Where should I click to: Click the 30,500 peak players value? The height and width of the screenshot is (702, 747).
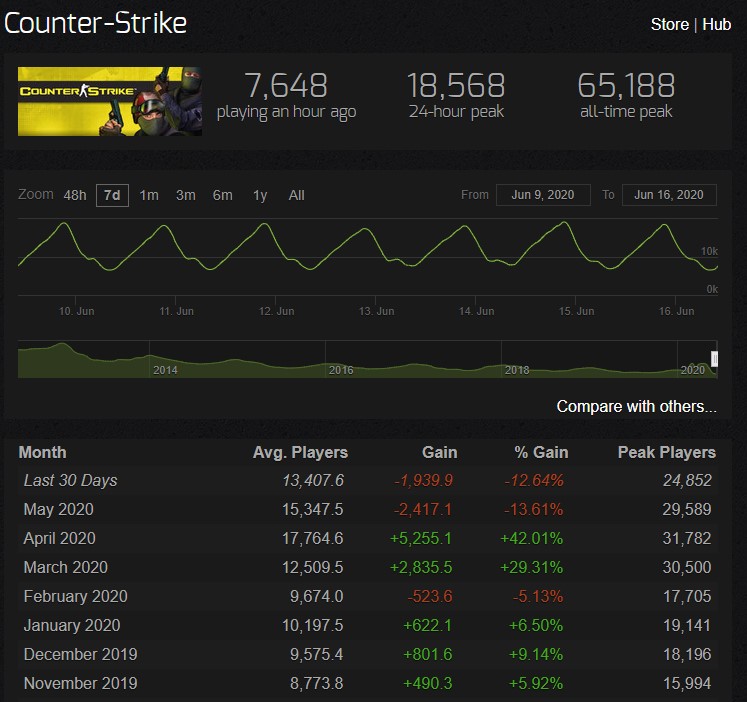coord(686,568)
